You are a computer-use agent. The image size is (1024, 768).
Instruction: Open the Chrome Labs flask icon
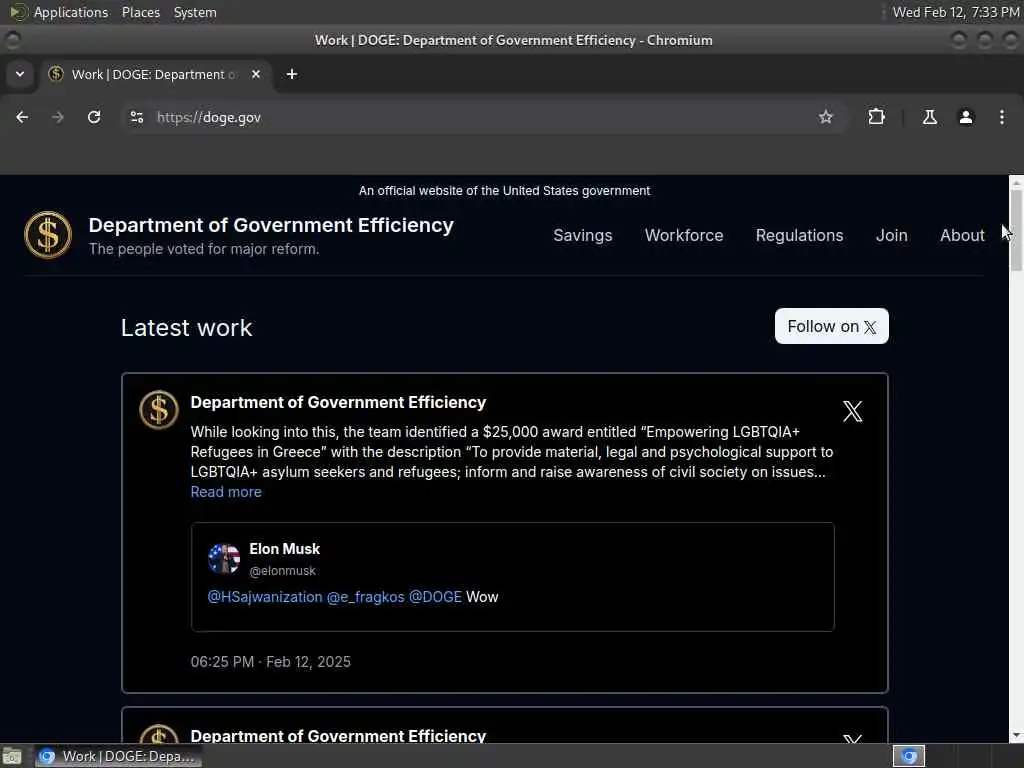click(929, 117)
